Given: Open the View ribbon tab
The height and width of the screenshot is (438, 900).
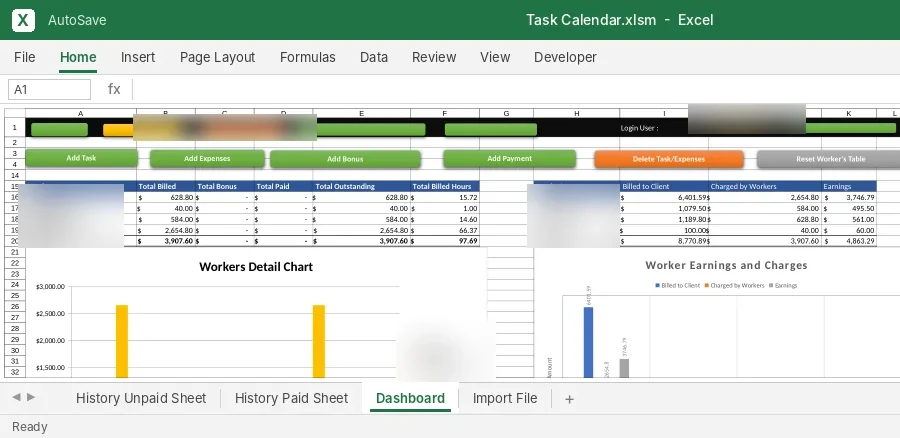Looking at the screenshot, I should [x=495, y=57].
